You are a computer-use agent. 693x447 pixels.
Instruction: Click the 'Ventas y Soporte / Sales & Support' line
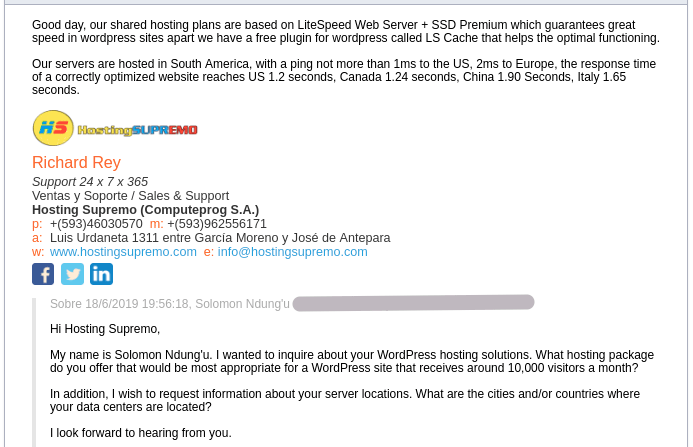[x=130, y=196]
